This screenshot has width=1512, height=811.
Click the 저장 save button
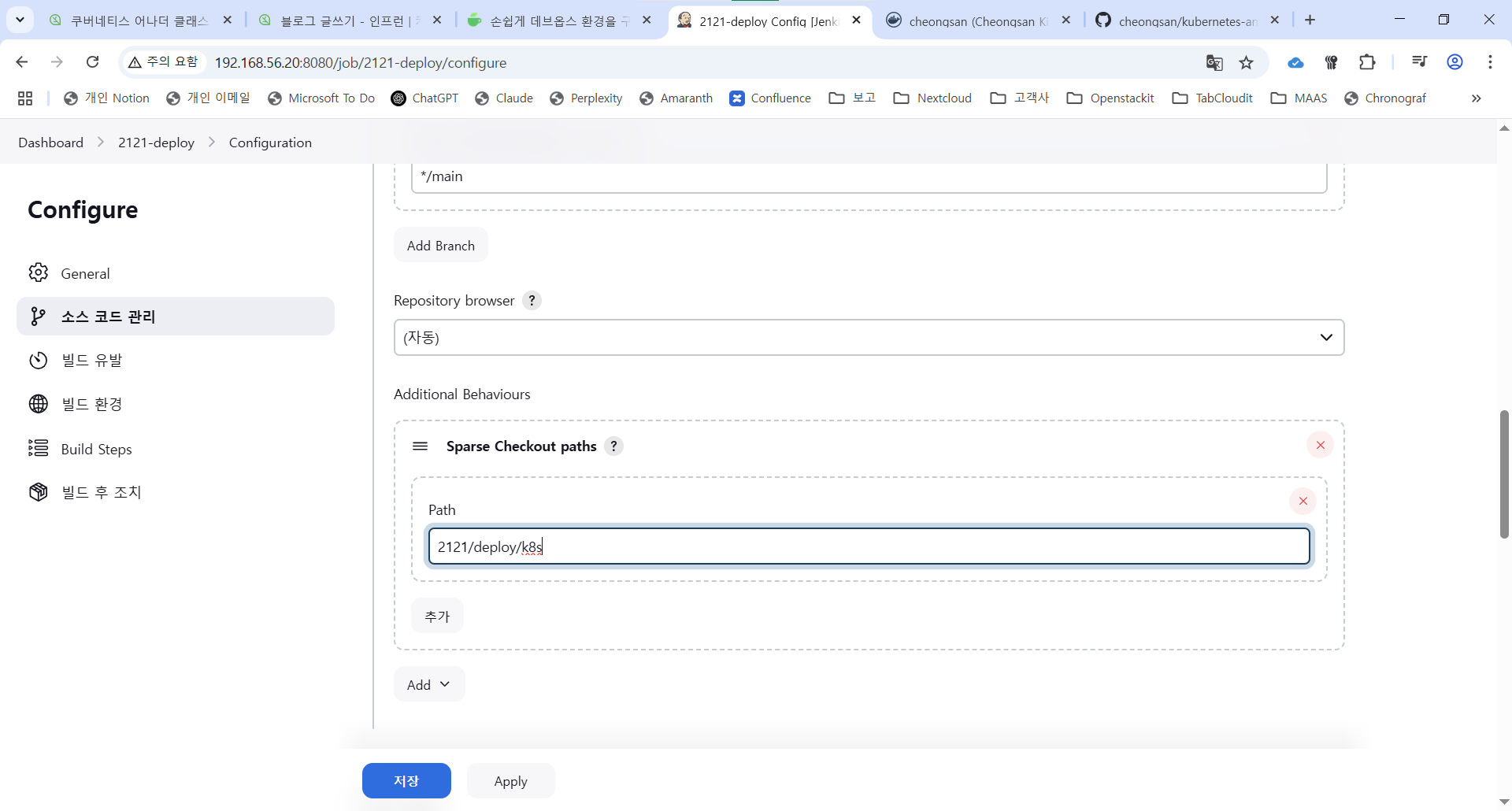[x=406, y=780]
